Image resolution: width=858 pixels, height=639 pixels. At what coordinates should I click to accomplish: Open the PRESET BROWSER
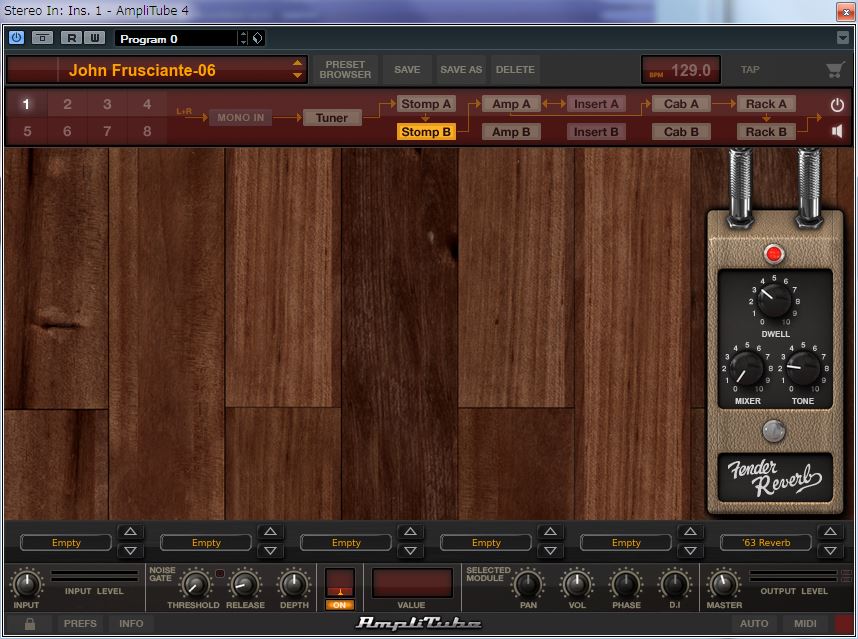pyautogui.click(x=347, y=69)
